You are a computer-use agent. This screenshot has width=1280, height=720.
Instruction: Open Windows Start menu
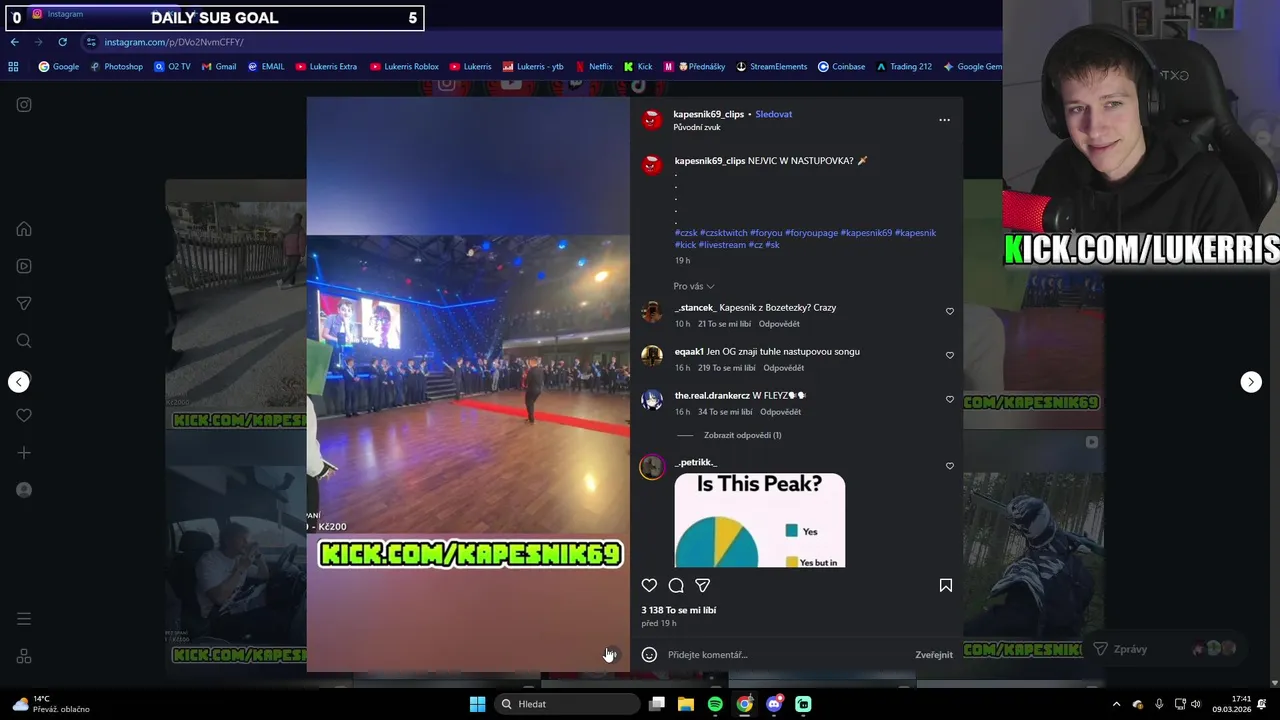click(x=477, y=704)
